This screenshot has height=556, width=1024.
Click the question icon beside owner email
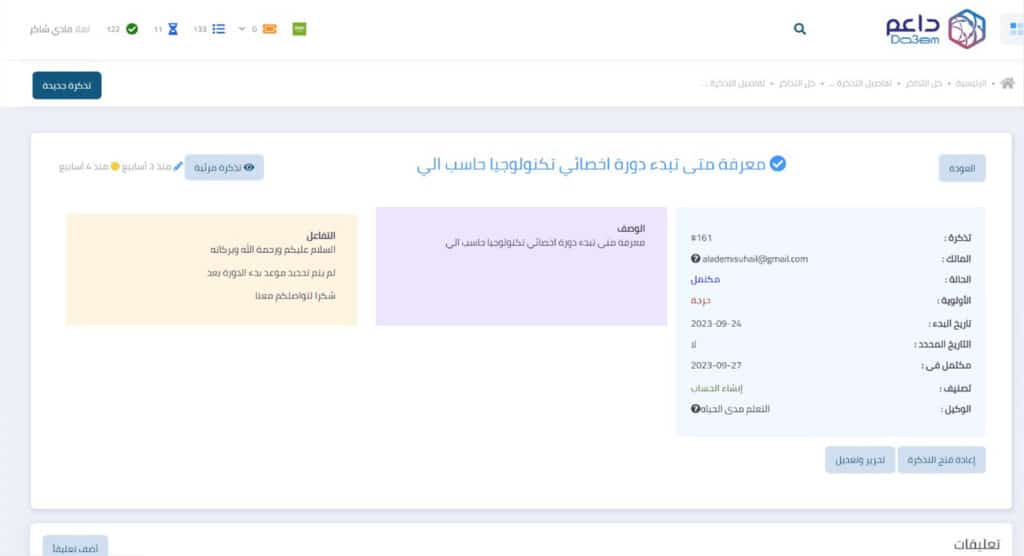coord(696,259)
